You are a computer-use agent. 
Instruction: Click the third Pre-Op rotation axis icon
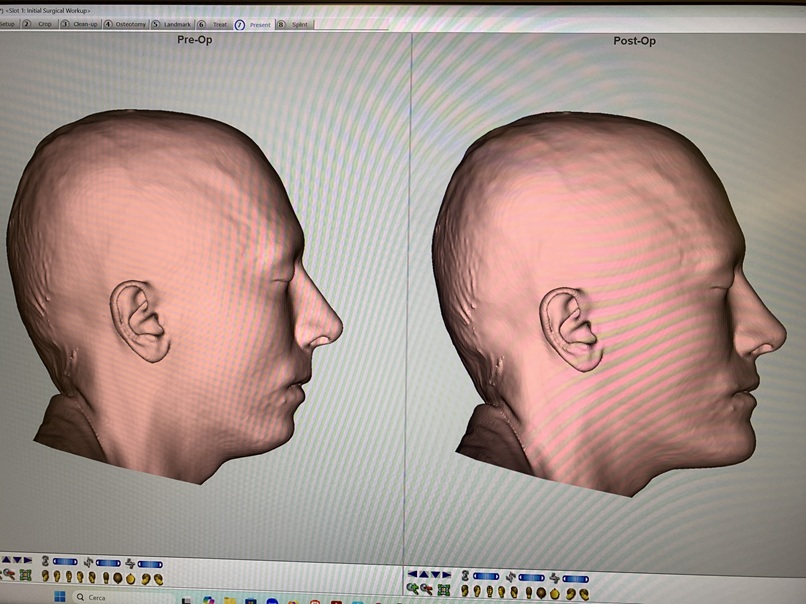pyautogui.click(x=130, y=563)
